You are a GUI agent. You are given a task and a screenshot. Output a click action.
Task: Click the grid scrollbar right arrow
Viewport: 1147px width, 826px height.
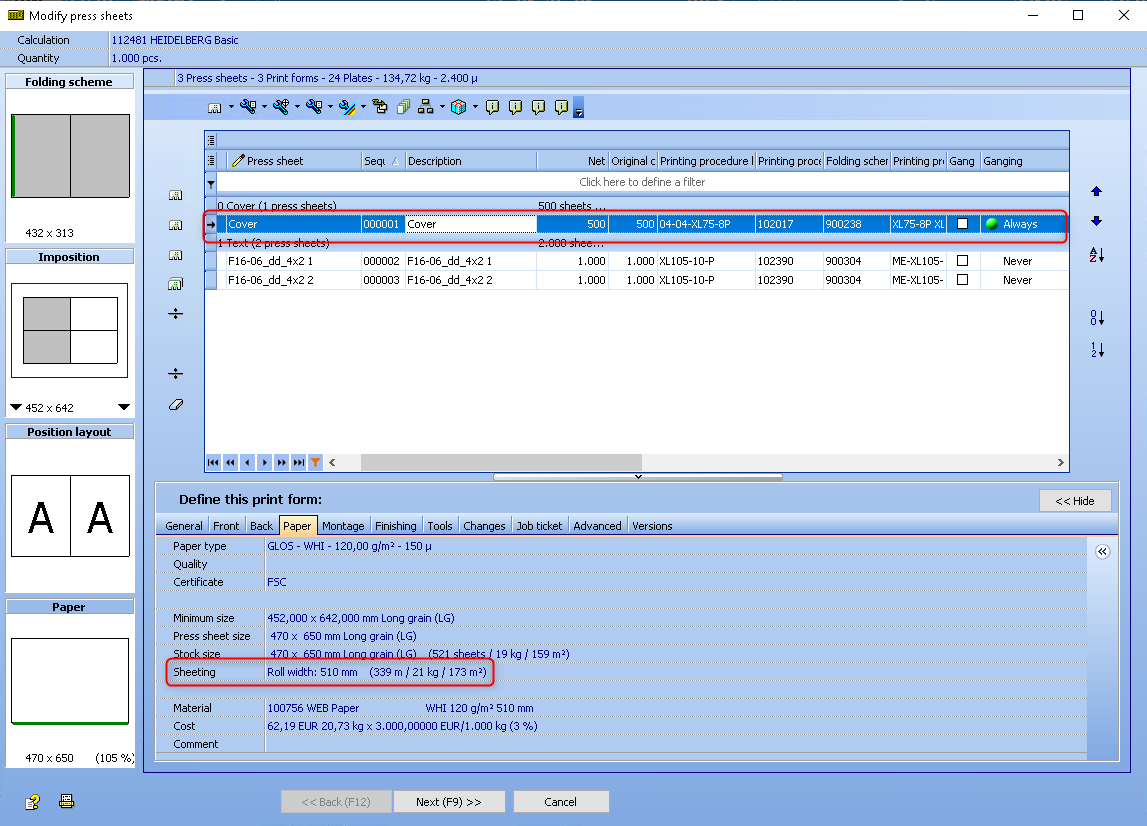point(1061,462)
